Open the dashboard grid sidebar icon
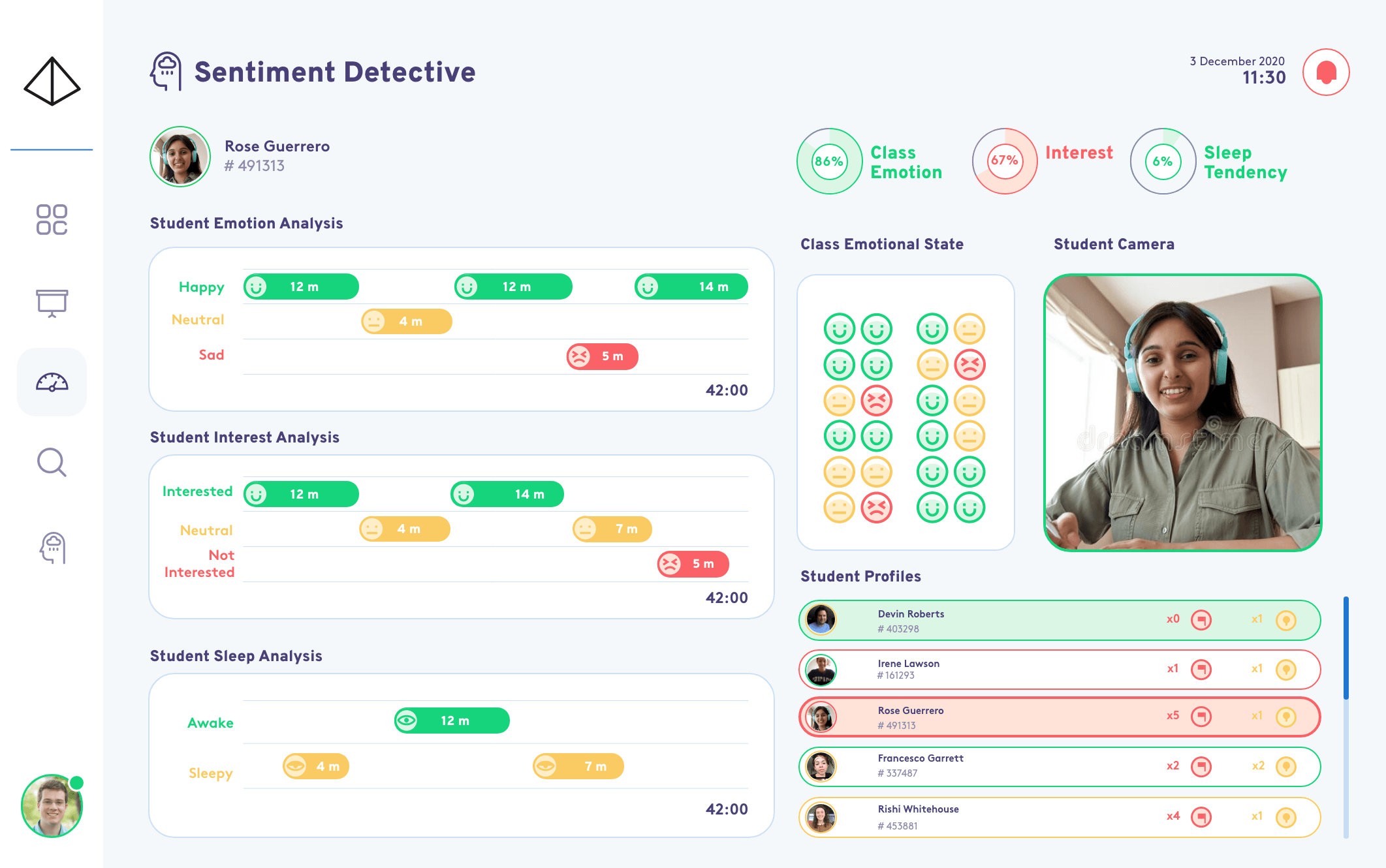1386x868 pixels. 52,219
